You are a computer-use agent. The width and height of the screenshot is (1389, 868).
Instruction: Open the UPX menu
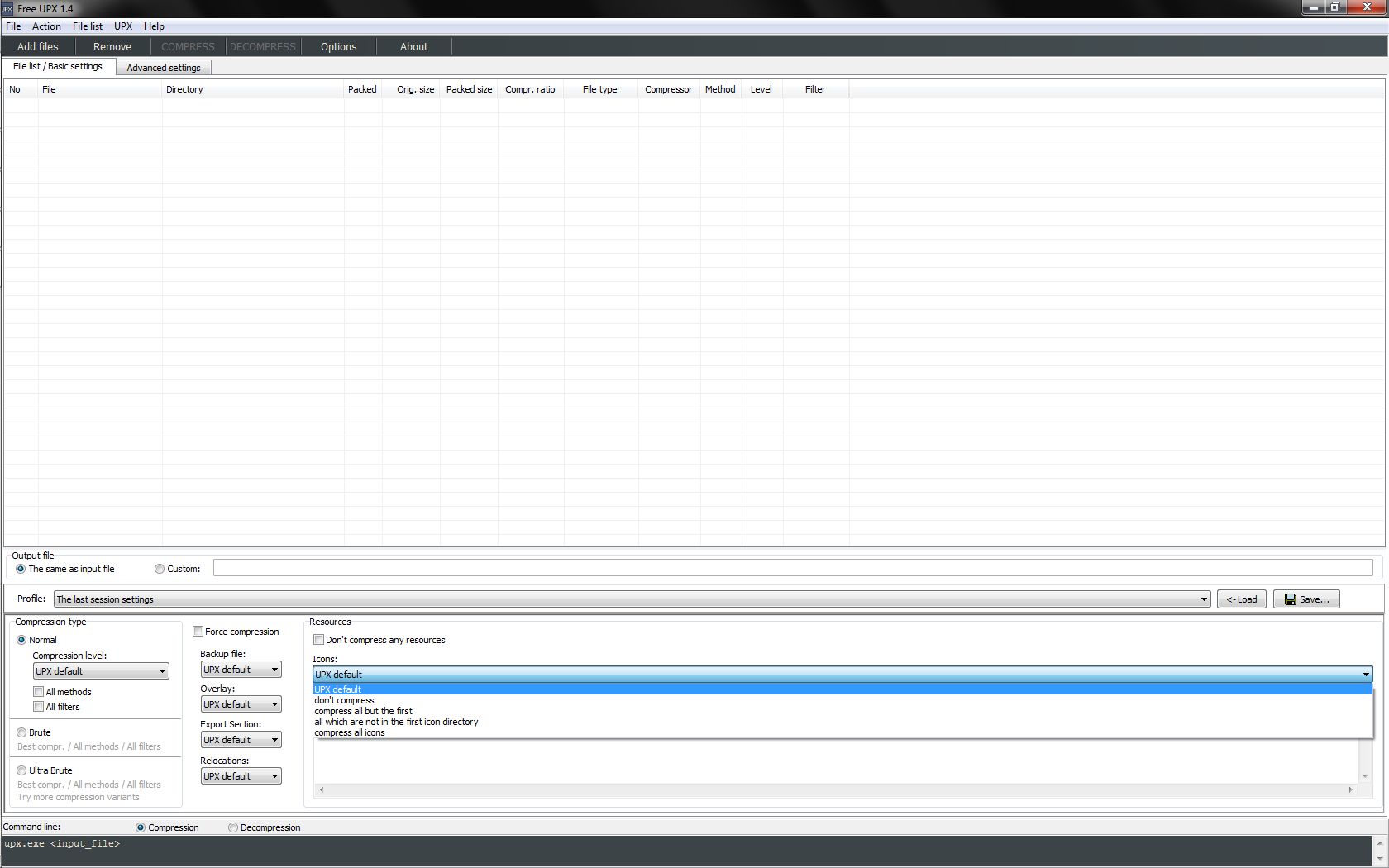pos(123,26)
